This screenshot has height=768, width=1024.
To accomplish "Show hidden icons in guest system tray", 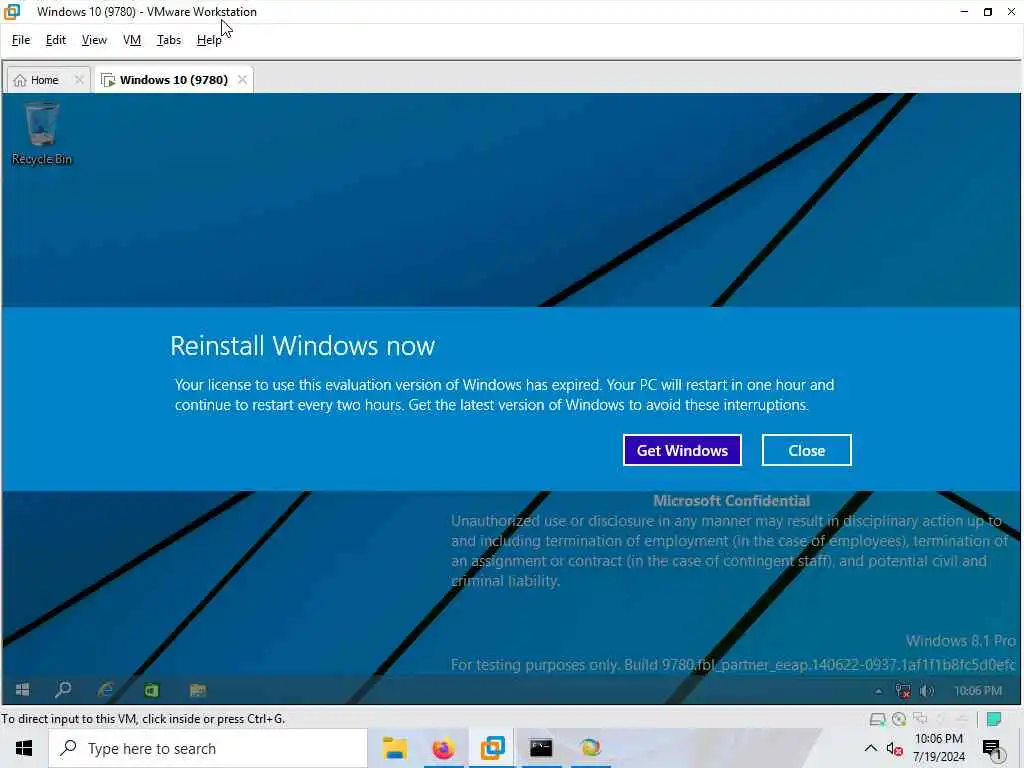I will pos(878,691).
